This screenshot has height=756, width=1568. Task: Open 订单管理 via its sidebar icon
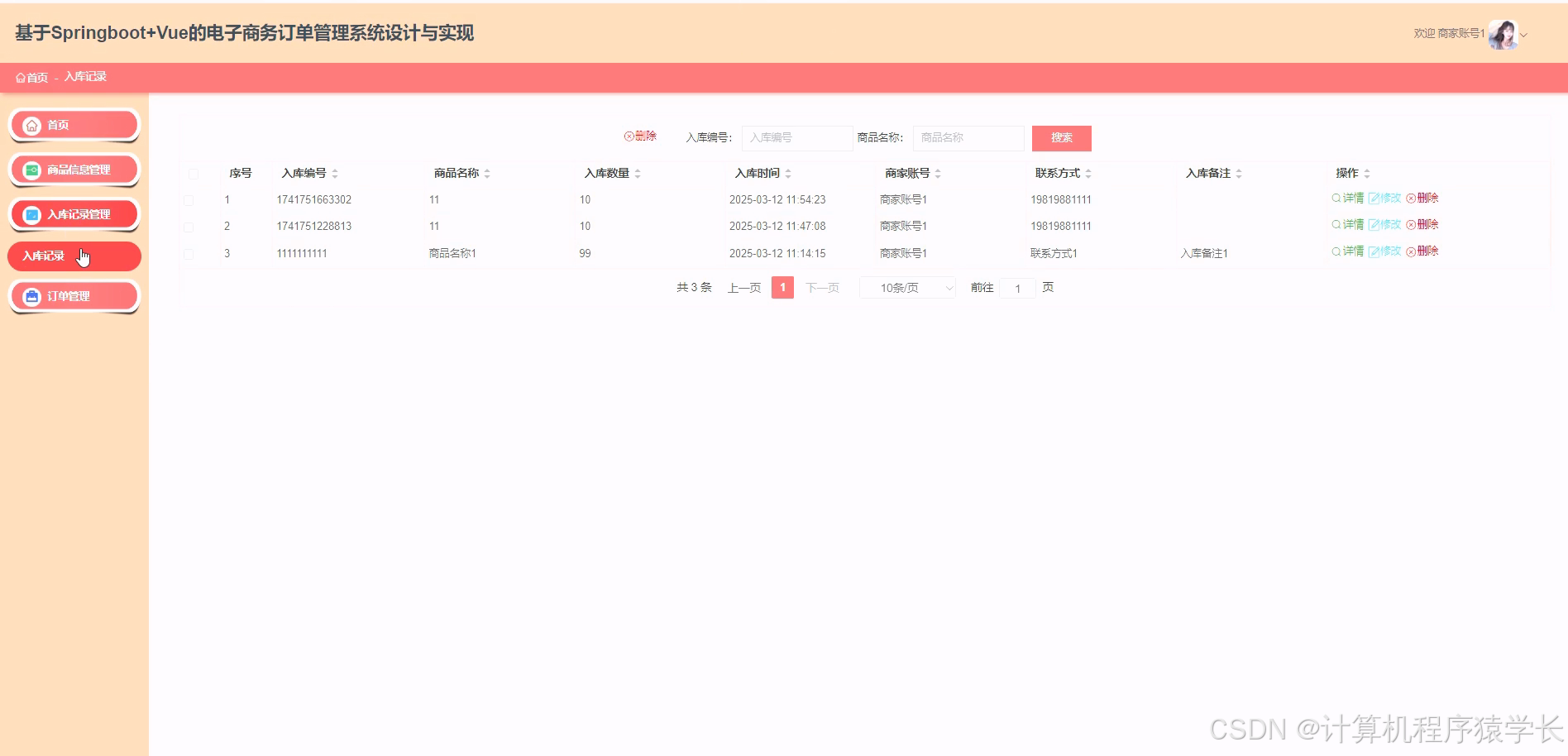31,295
